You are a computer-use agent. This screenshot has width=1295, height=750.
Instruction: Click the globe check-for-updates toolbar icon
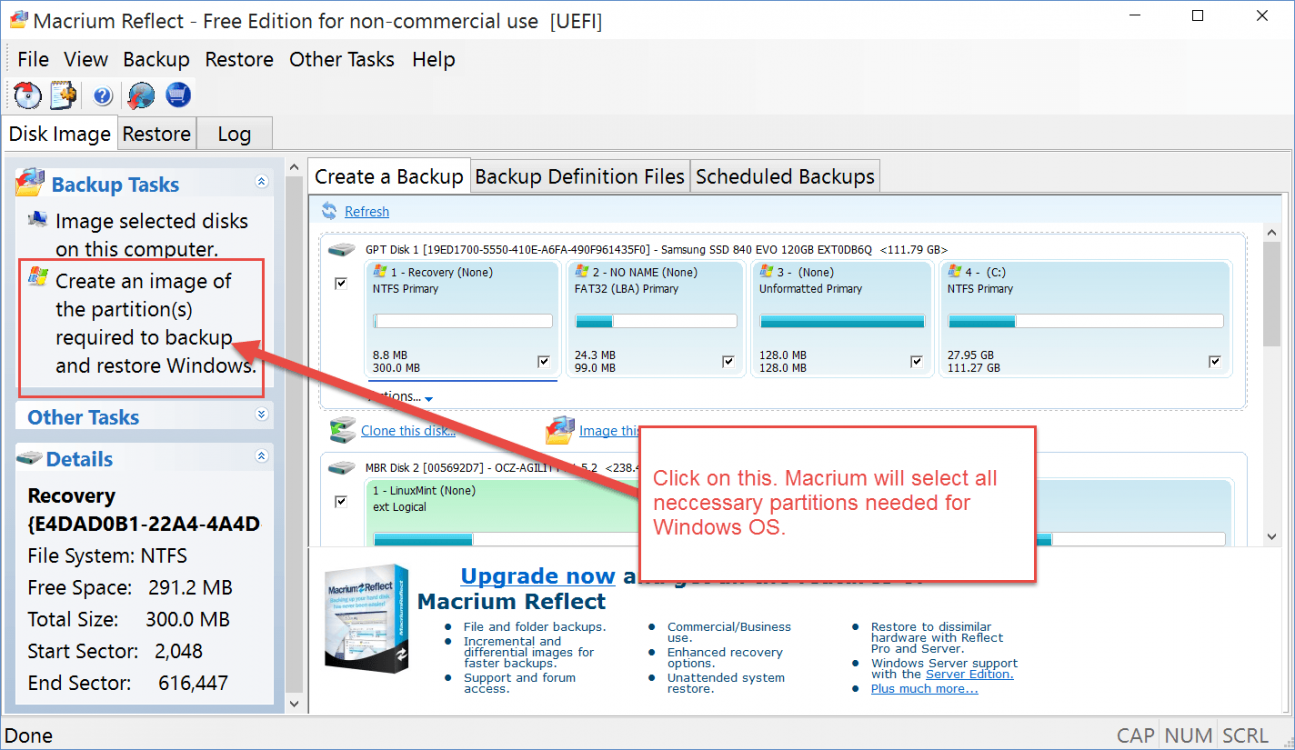[141, 96]
